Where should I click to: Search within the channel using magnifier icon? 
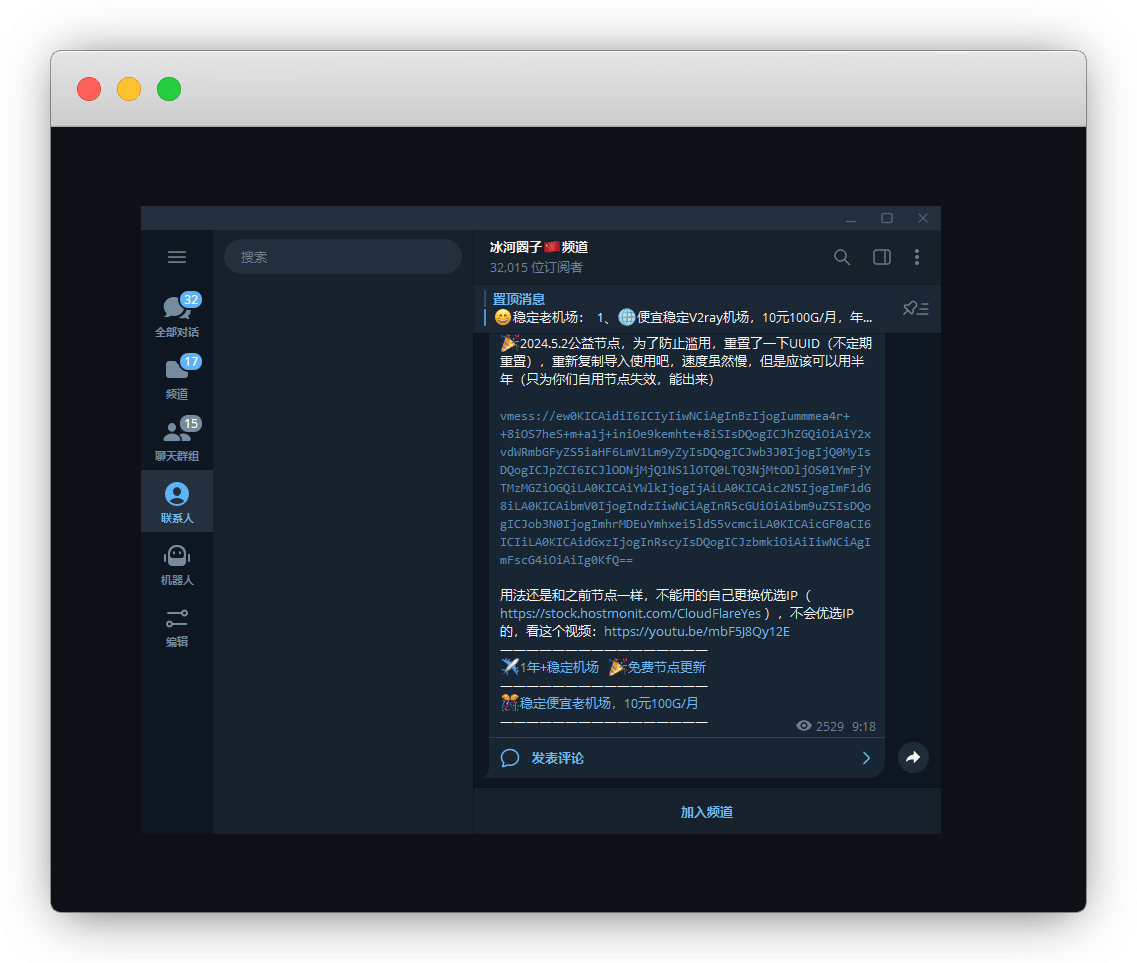click(842, 257)
